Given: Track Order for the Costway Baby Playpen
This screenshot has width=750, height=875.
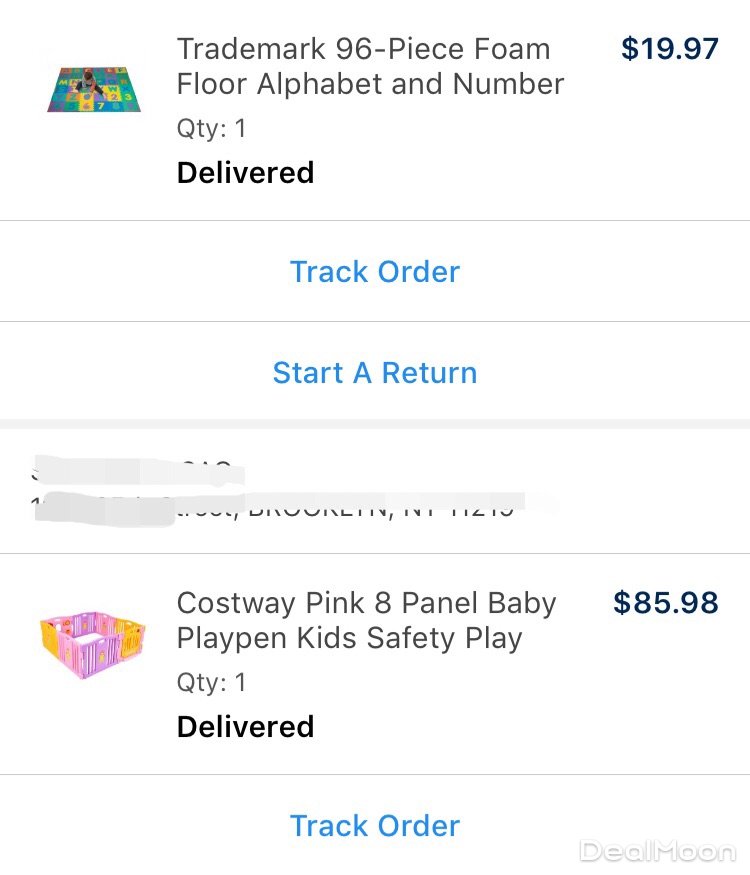Looking at the screenshot, I should point(375,826).
